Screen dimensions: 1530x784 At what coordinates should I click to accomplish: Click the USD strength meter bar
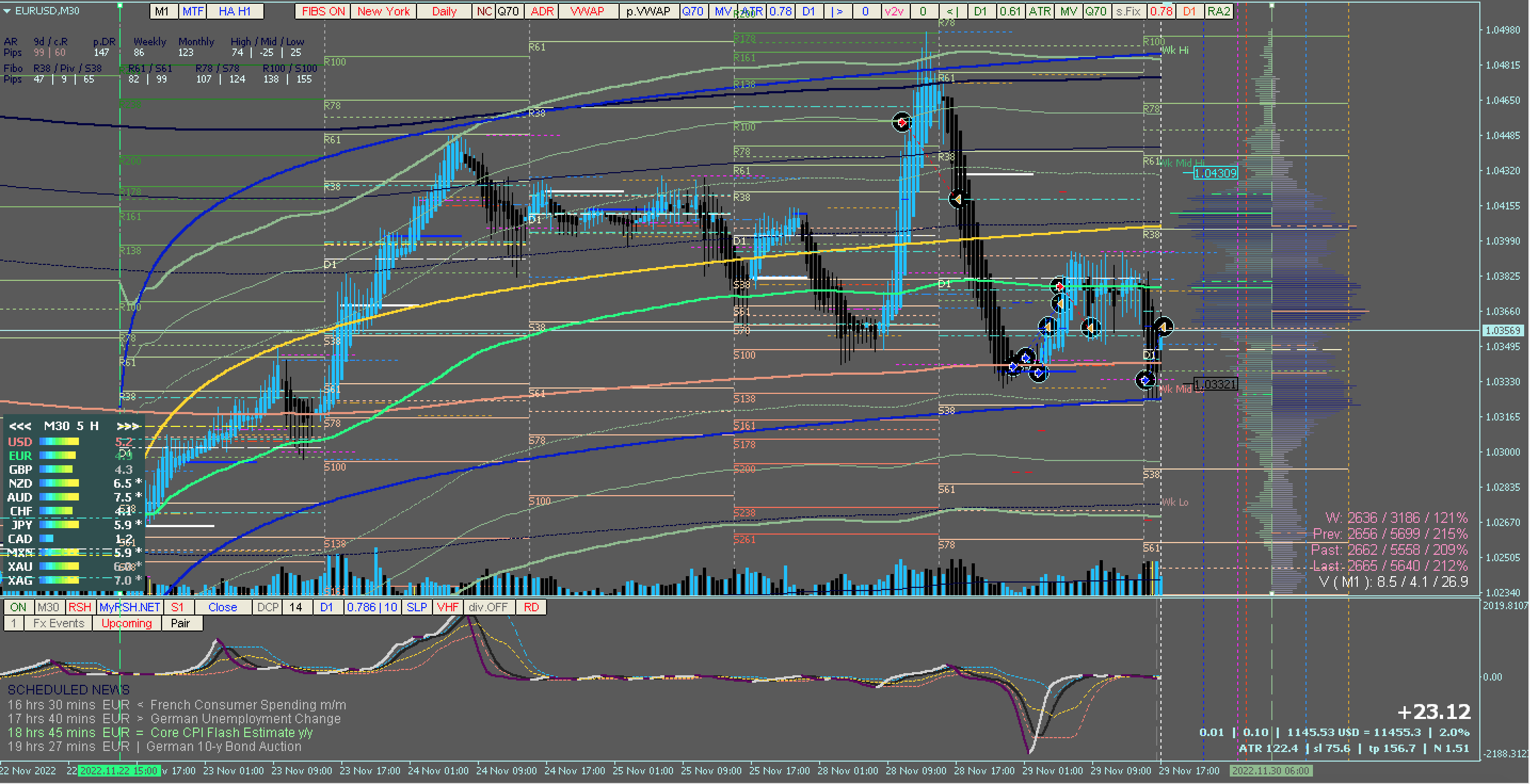(59, 441)
